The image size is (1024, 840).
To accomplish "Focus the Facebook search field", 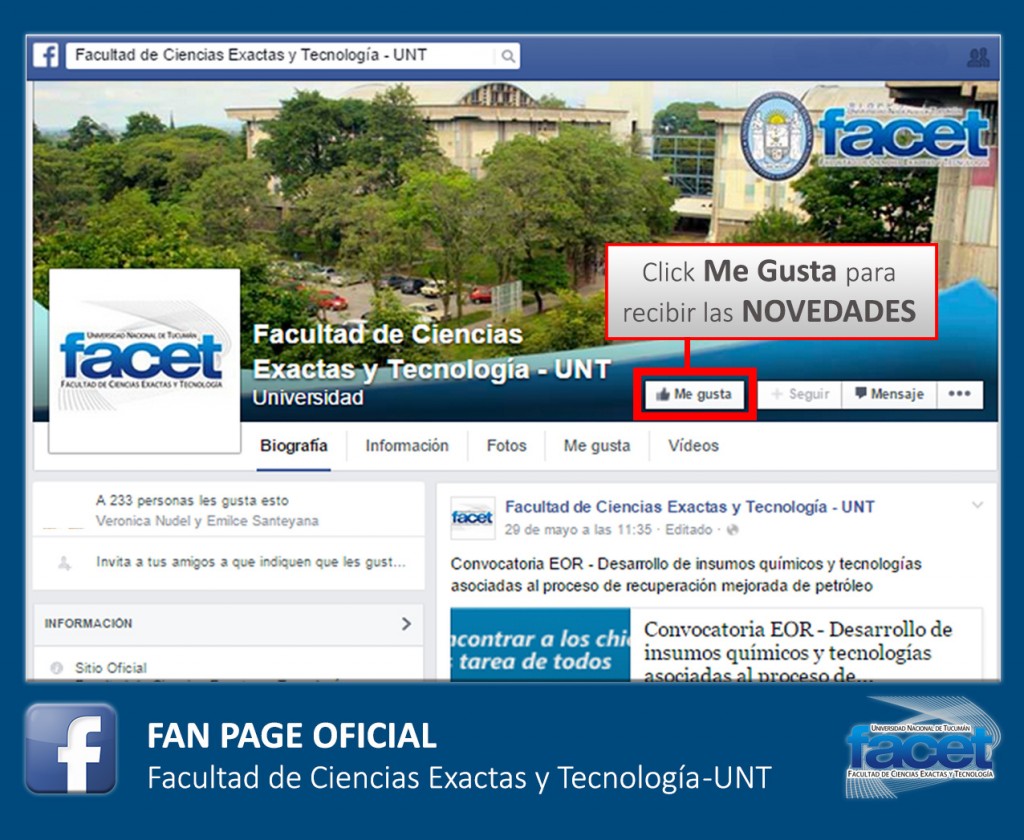I will [x=293, y=56].
